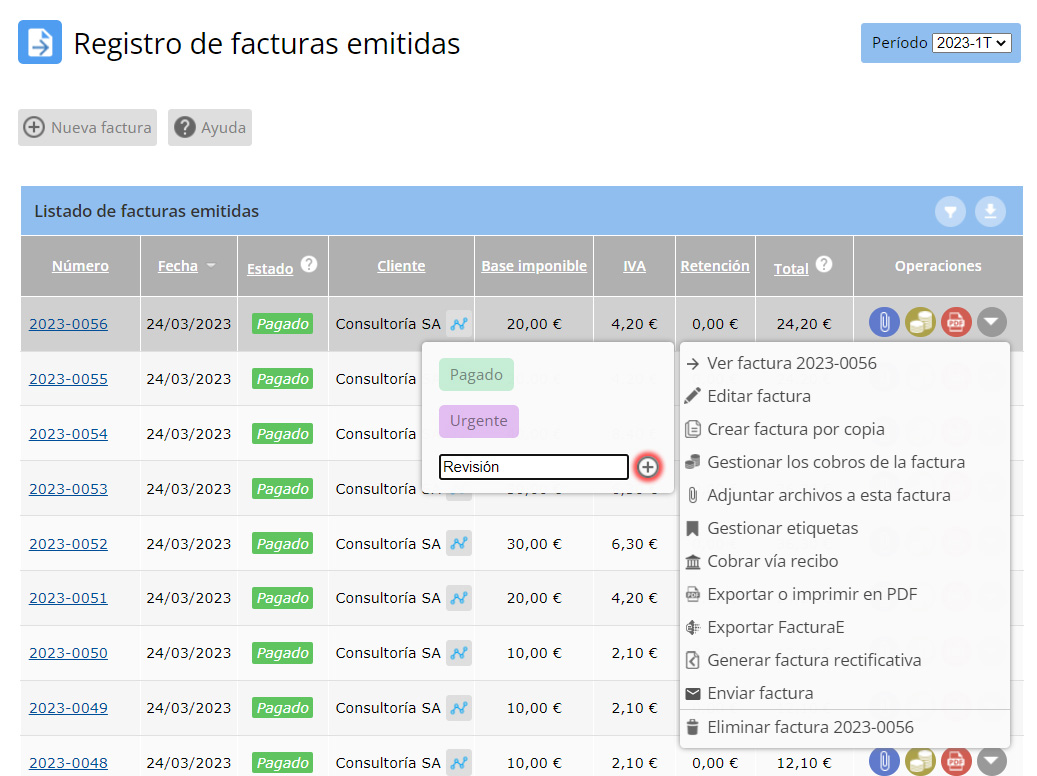Click the add-tag plus button next to Revisión

(647, 467)
